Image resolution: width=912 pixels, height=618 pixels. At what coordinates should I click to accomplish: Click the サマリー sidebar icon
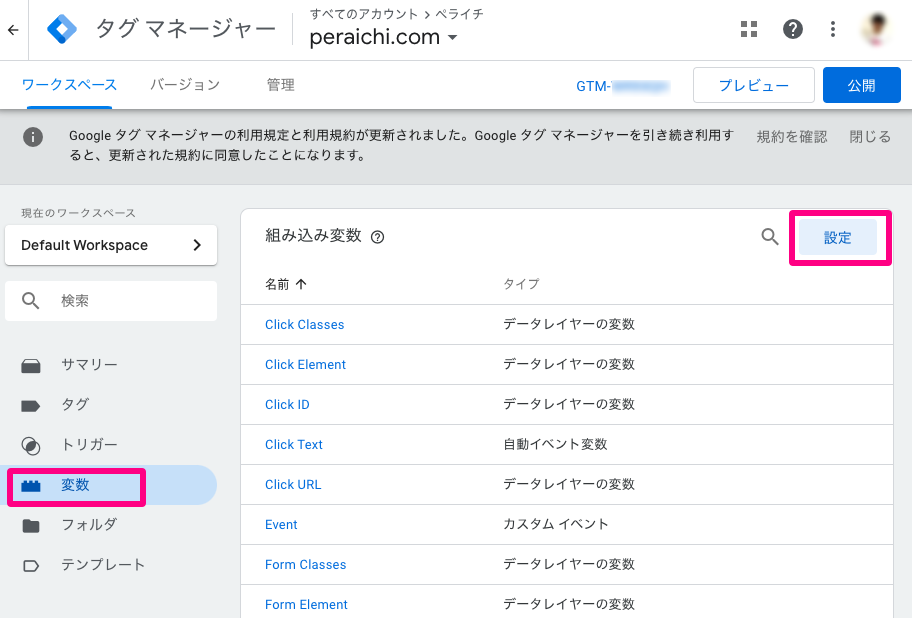(31, 366)
